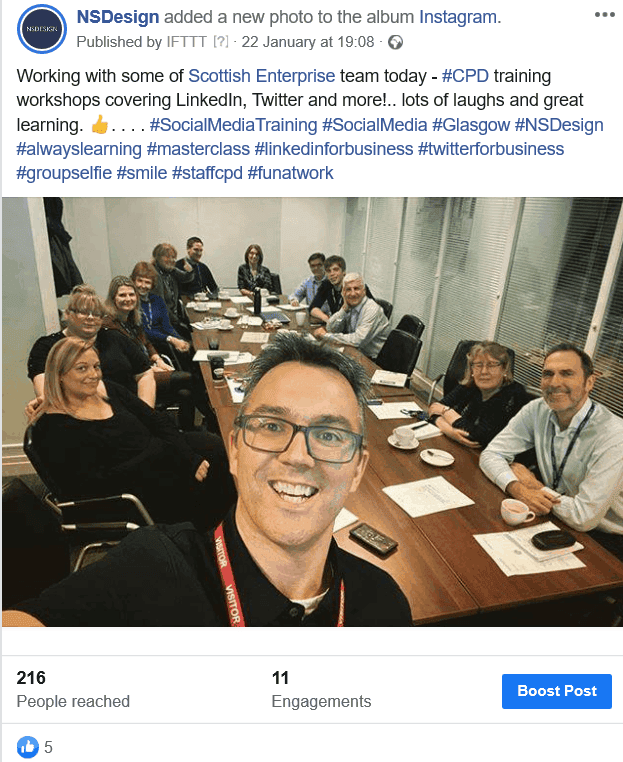The height and width of the screenshot is (762, 623).
Task: Open the Instagram album link
Action: (x=458, y=17)
